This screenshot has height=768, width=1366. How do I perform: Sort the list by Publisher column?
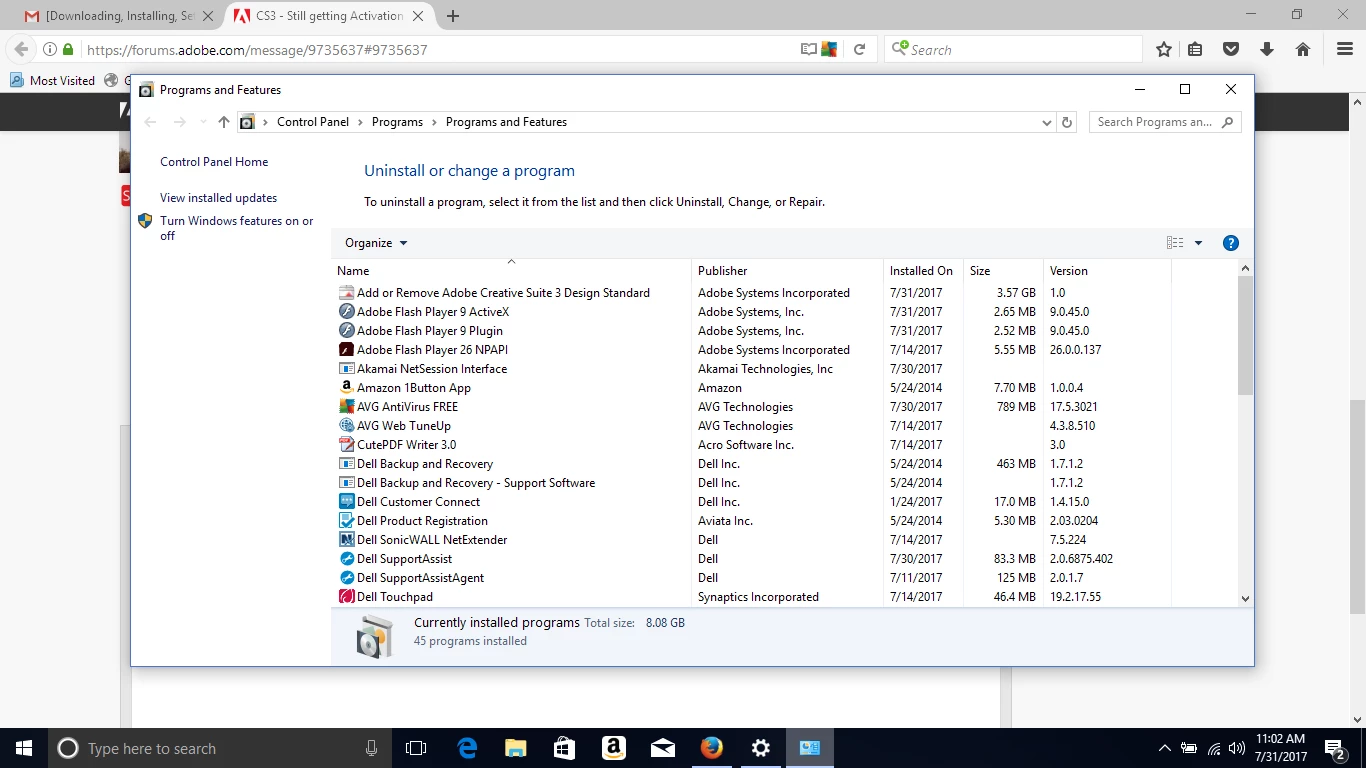[x=788, y=271]
